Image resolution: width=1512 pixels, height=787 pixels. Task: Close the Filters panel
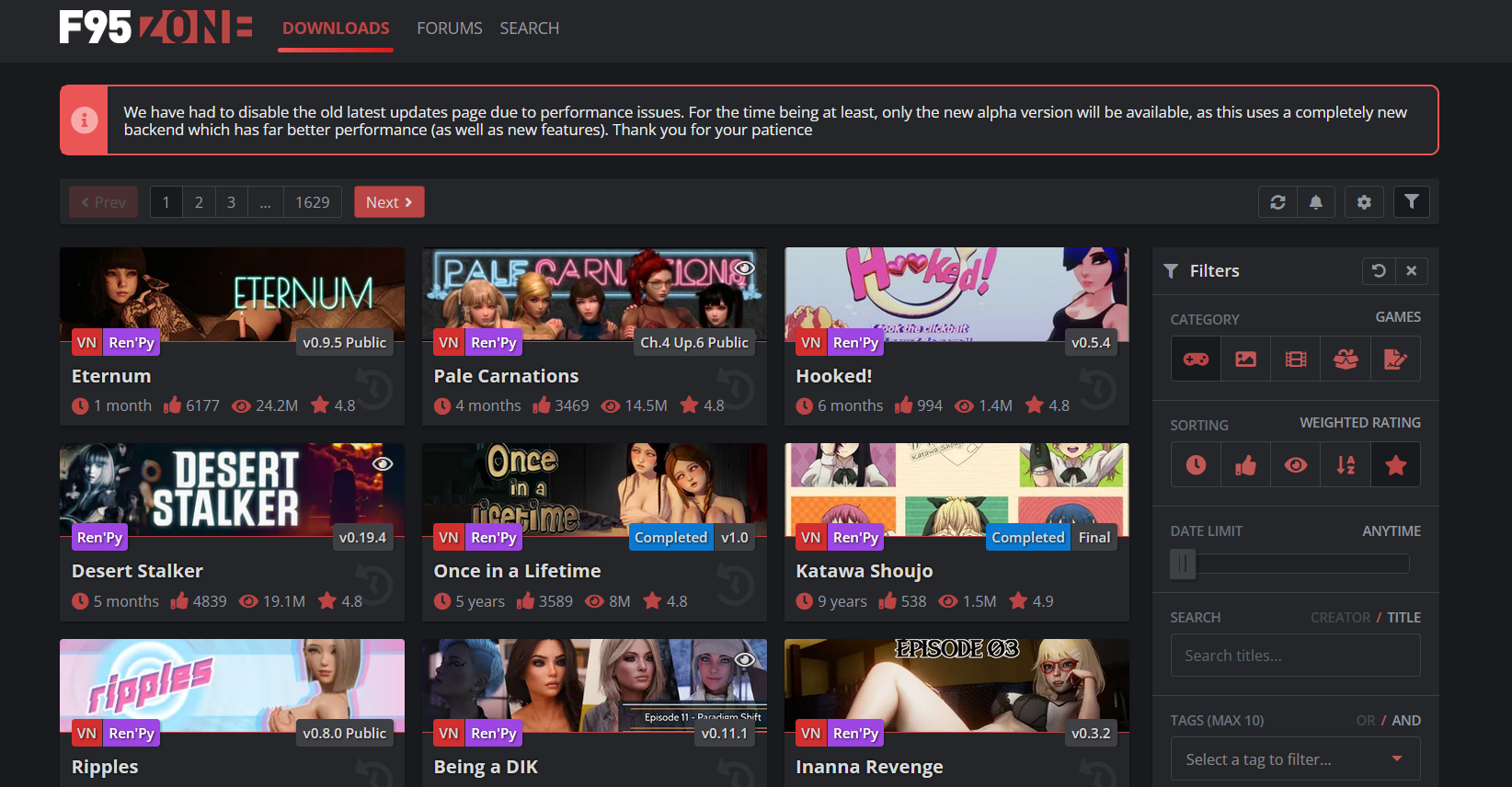1412,270
